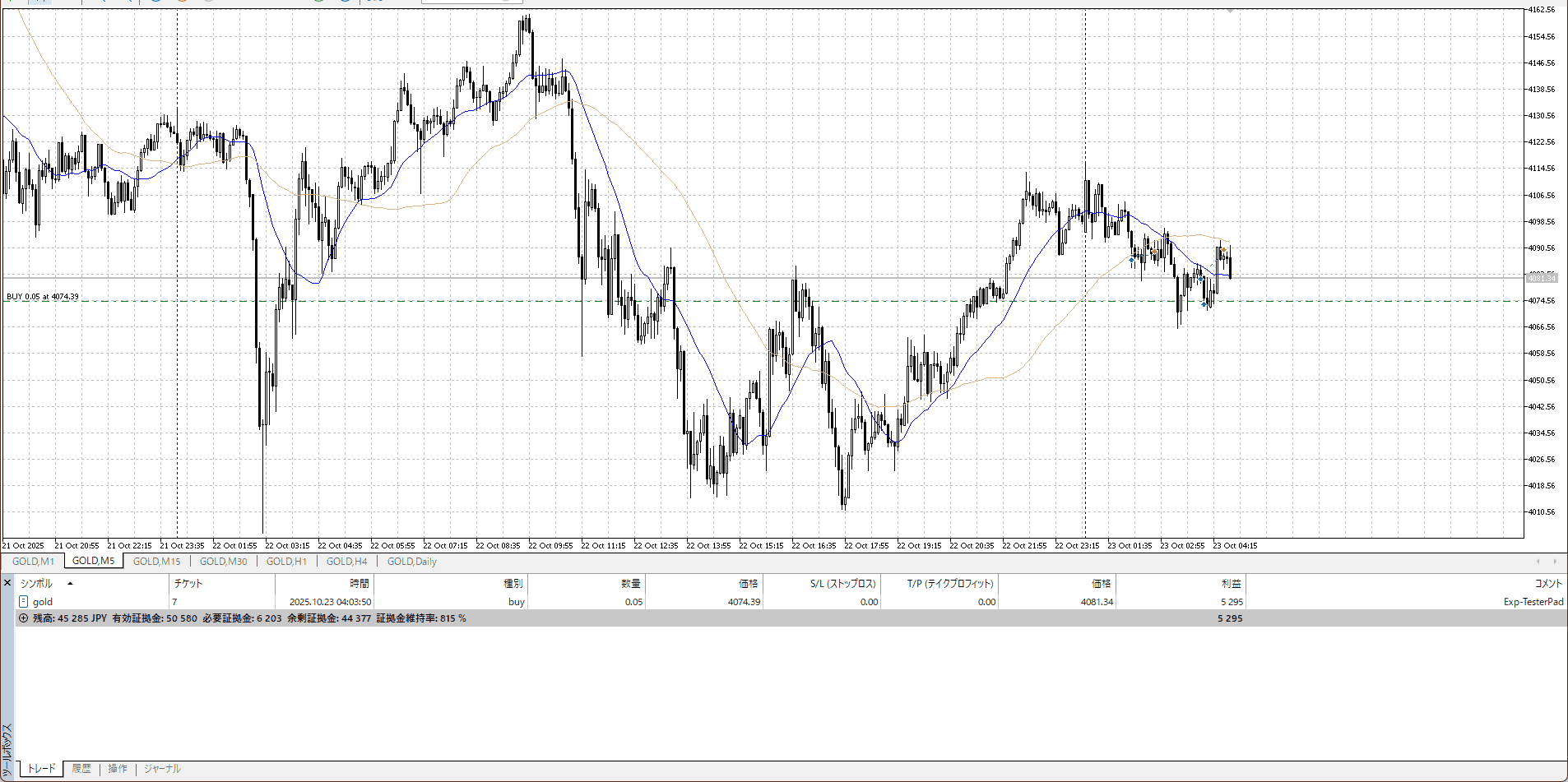This screenshot has height=782, width=1568.
Task: Select the GOLD,H1 chart tab
Action: [286, 562]
